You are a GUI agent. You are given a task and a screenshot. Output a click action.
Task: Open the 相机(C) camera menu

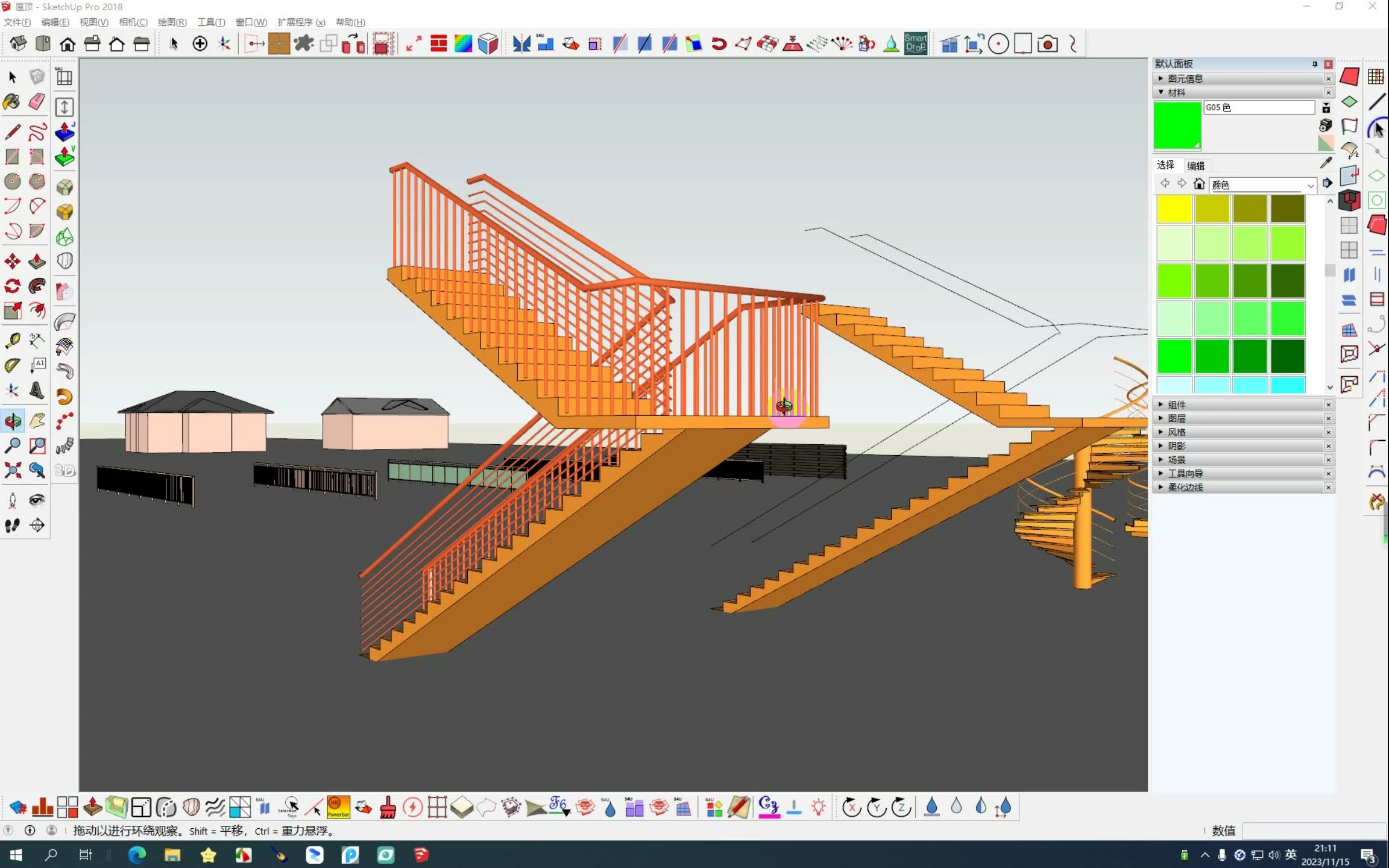(133, 22)
